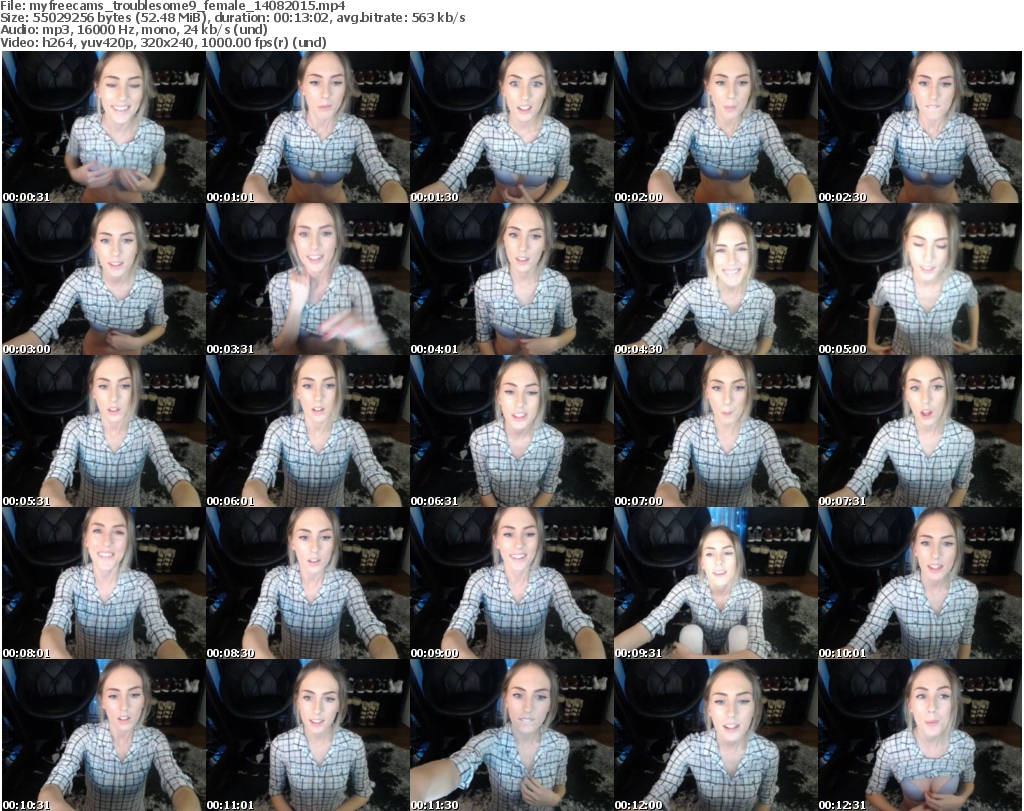The image size is (1024, 811).
Task: Select the thumbnail stamped 00:01:30
Action: point(511,127)
